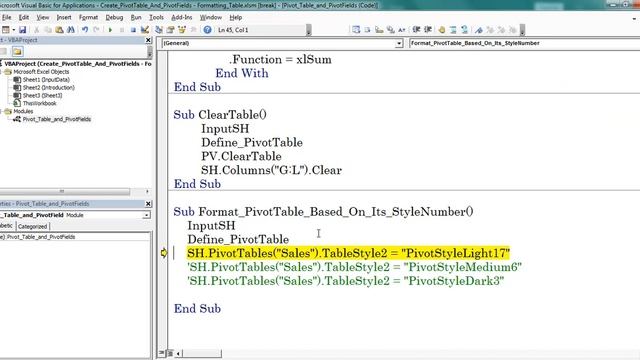The width and height of the screenshot is (640, 360).
Task: Collapse the Modules folder
Action: [1, 111]
